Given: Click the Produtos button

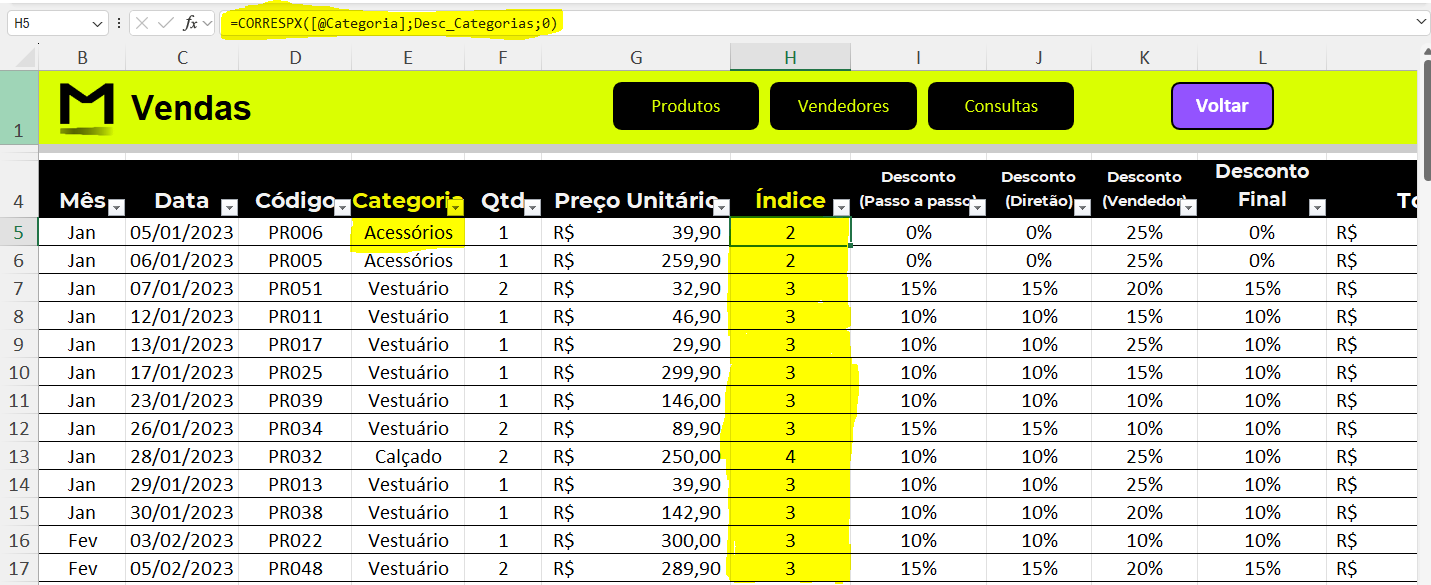Looking at the screenshot, I should pyautogui.click(x=686, y=106).
